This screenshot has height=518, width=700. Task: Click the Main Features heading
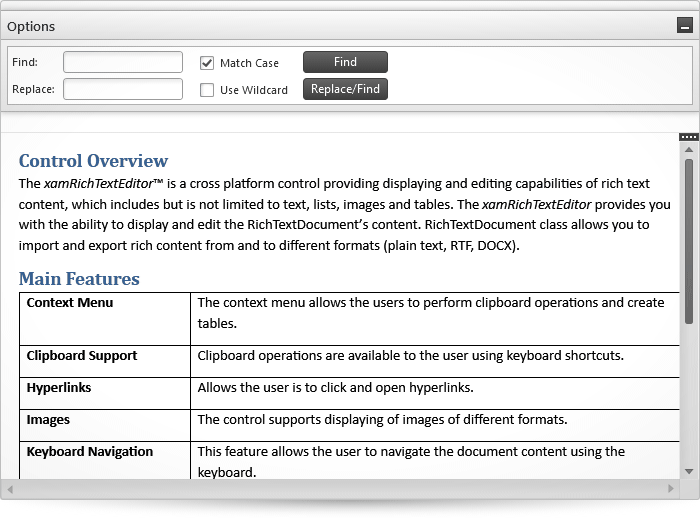click(79, 279)
